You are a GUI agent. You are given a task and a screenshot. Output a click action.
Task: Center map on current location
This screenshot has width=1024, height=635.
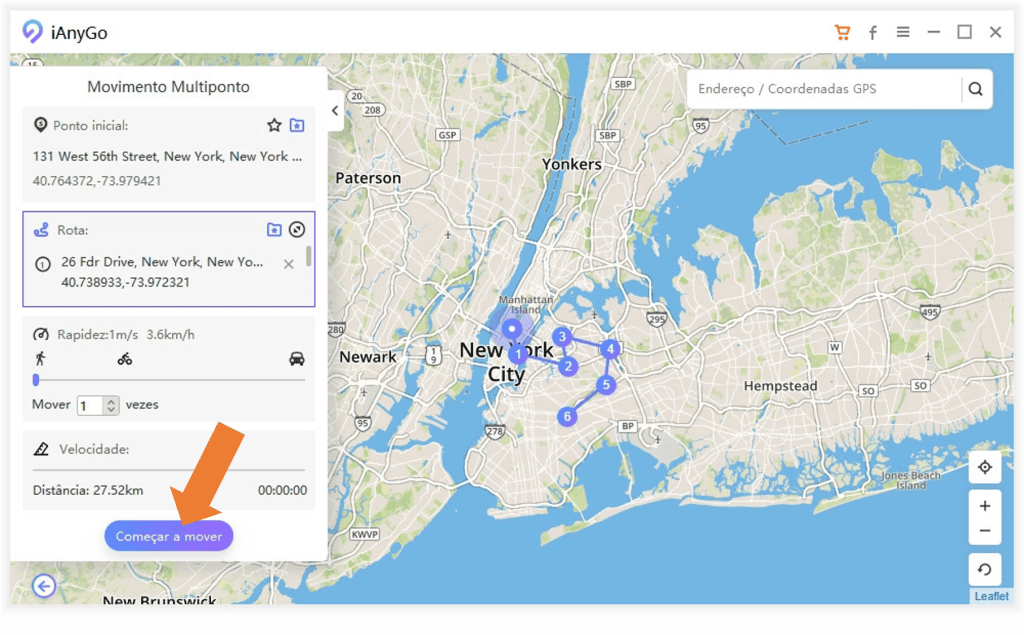tap(985, 467)
